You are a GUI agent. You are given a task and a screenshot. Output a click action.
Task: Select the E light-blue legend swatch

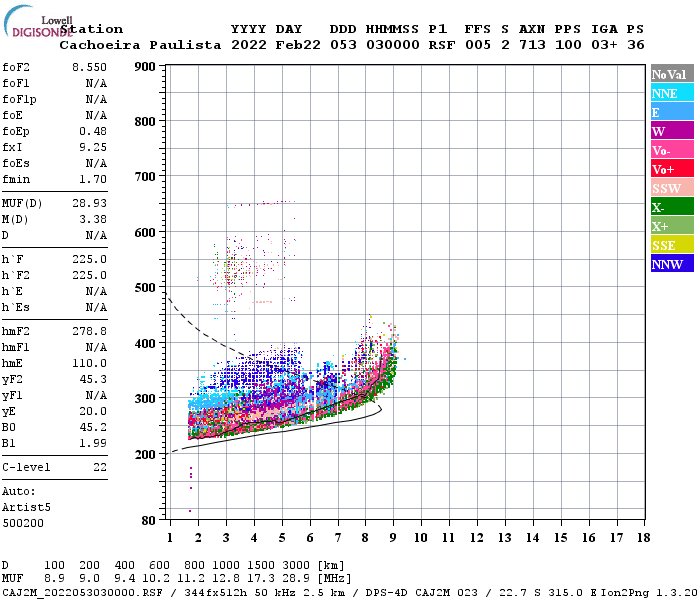[x=672, y=112]
